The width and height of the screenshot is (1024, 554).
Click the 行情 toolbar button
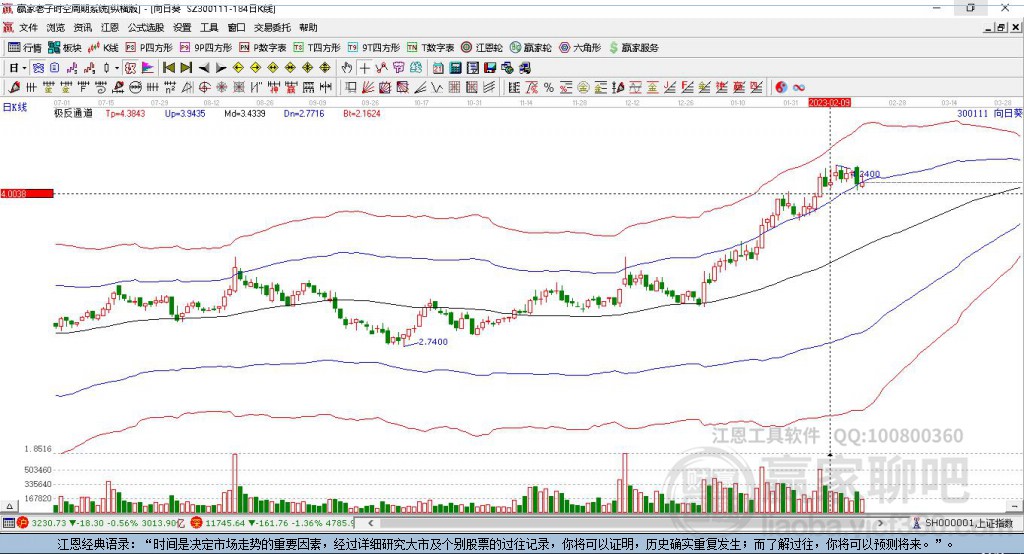coord(25,47)
